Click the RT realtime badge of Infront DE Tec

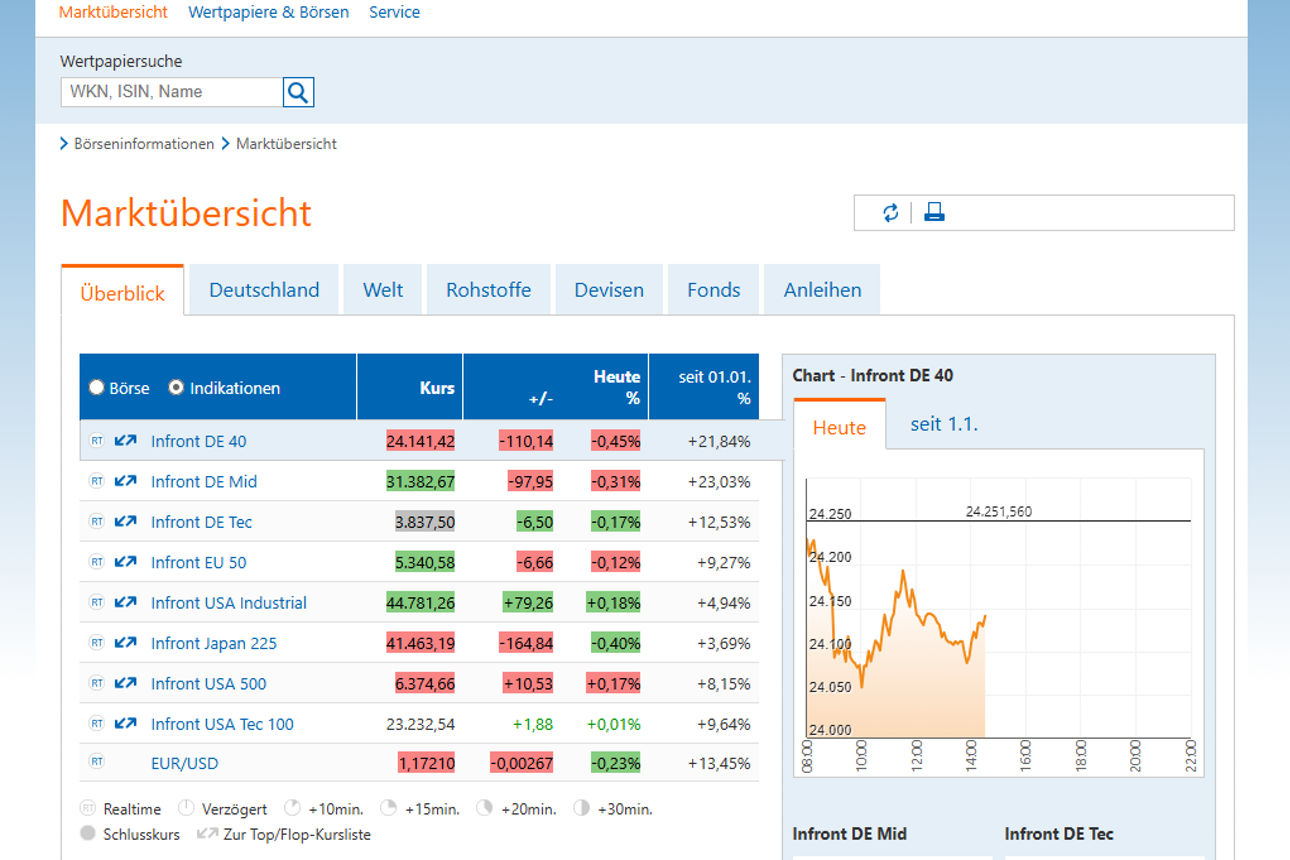97,521
